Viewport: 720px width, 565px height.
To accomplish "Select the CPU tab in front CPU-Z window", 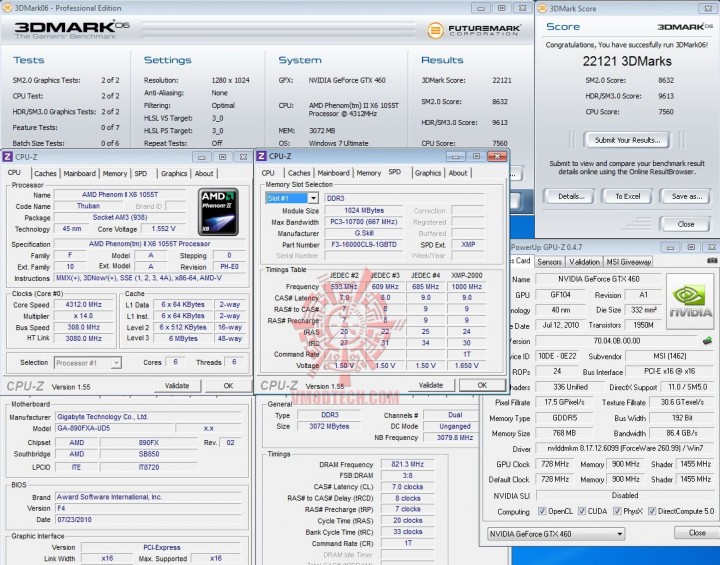I will click(x=268, y=173).
